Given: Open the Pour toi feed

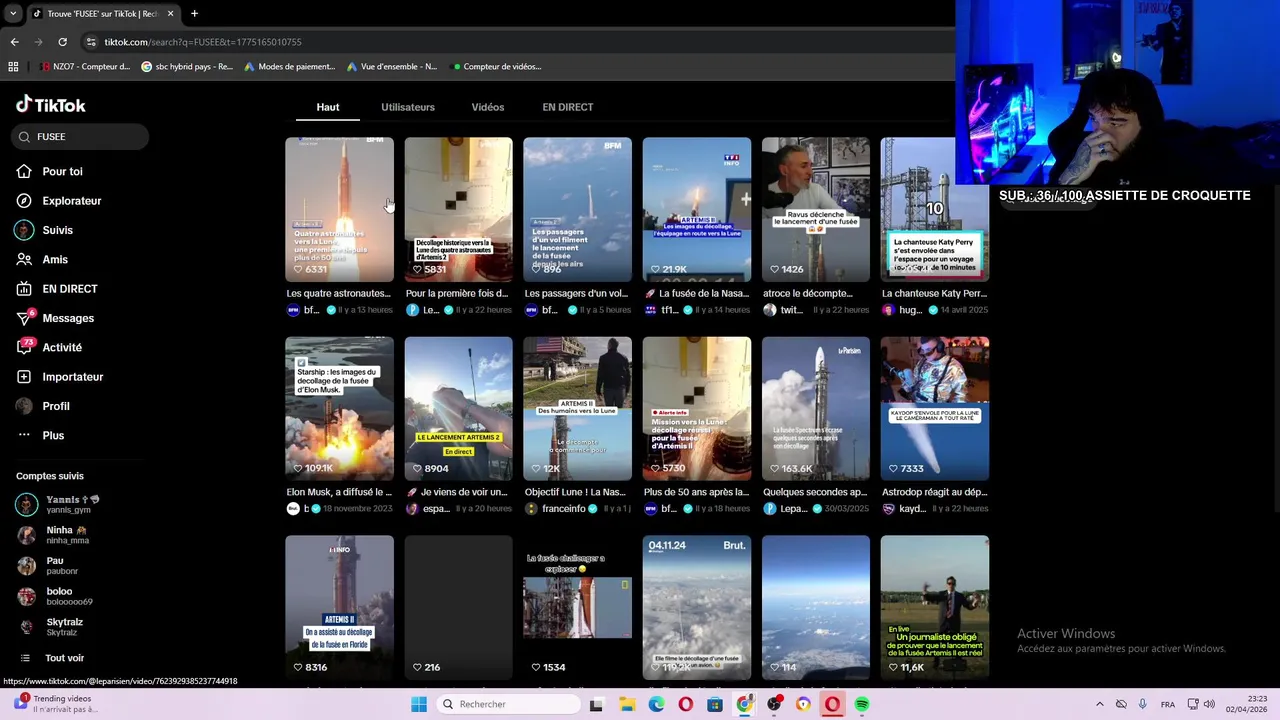Looking at the screenshot, I should click(50, 171).
